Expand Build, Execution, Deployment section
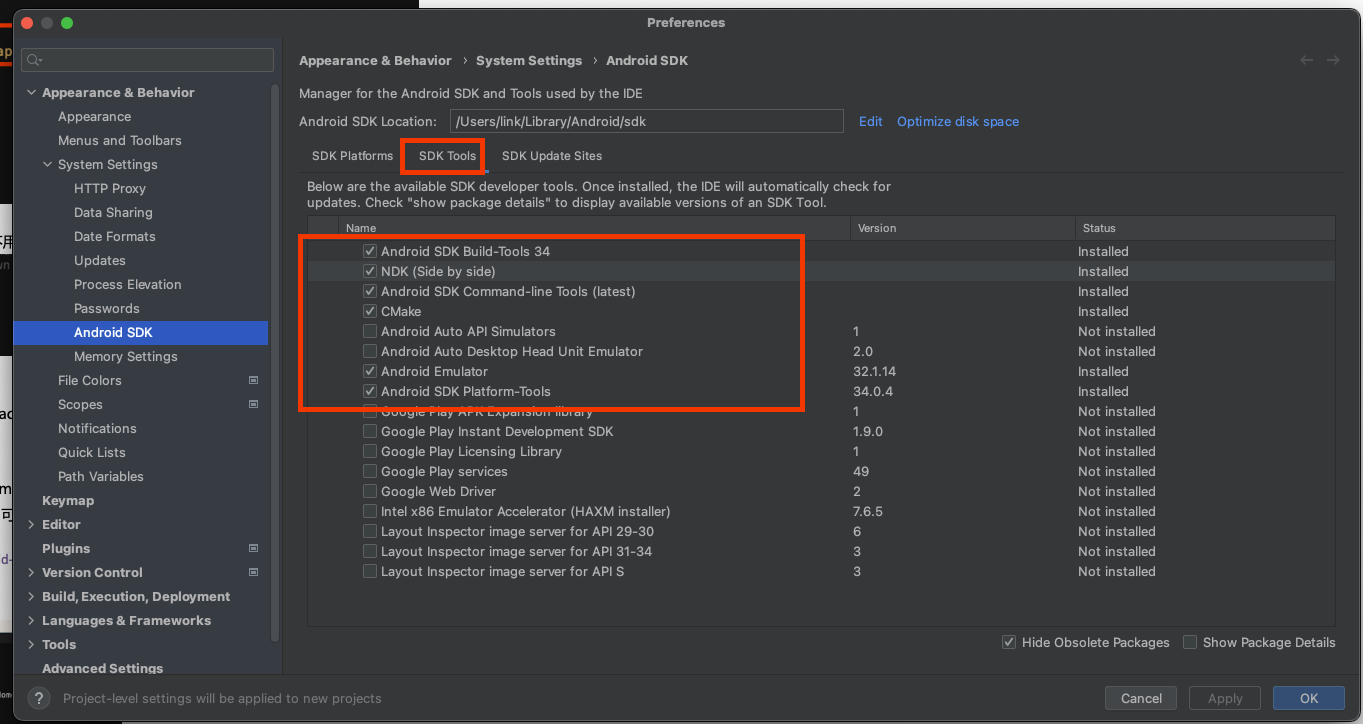1363x724 pixels. pos(32,596)
